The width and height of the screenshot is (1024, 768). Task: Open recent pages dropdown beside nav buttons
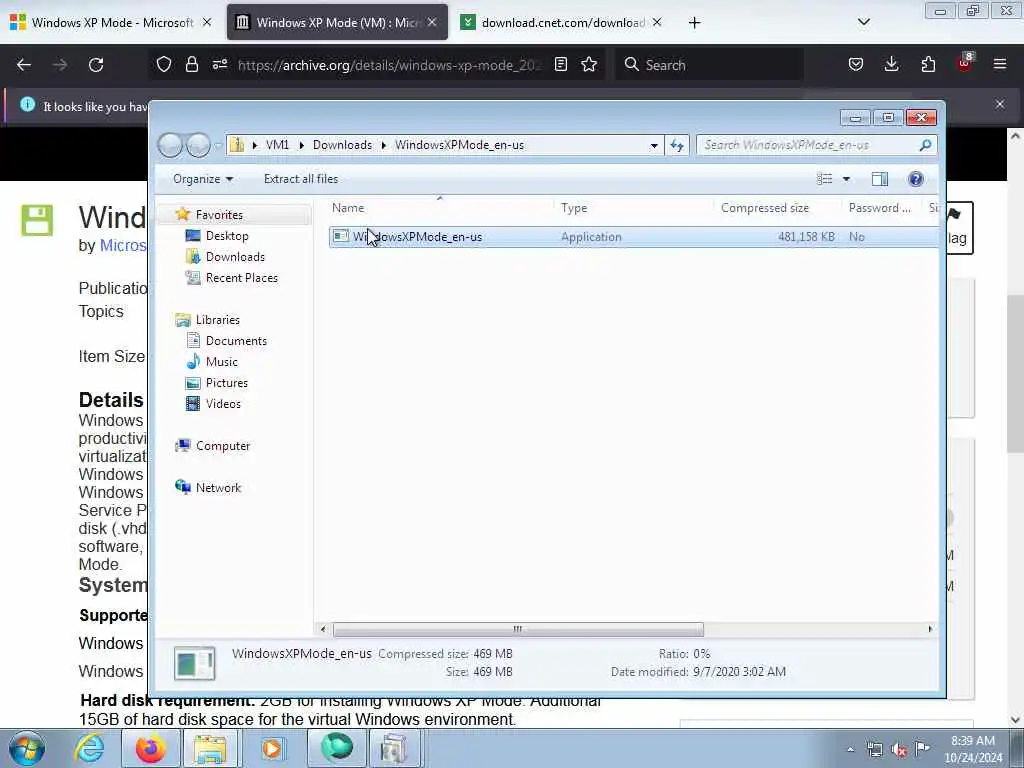click(x=218, y=146)
